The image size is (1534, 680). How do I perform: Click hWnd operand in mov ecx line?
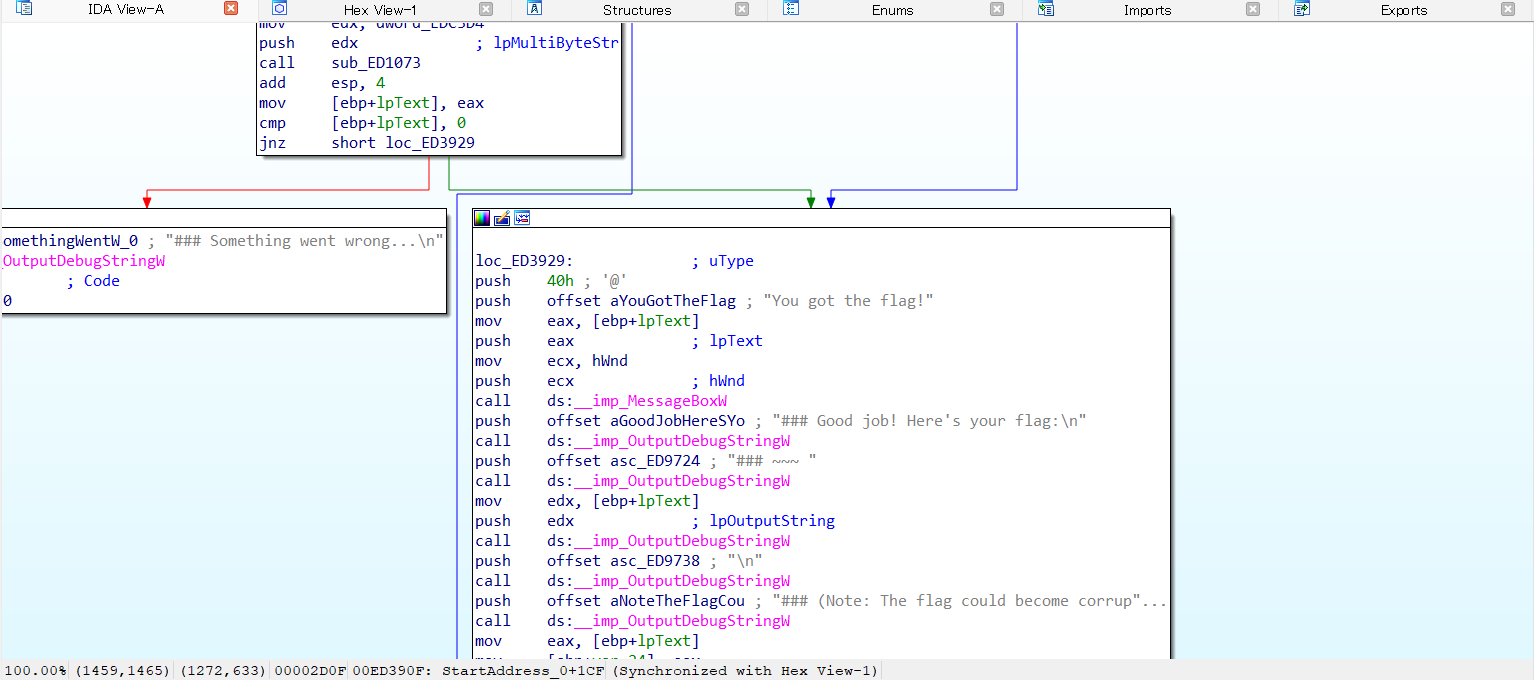[x=610, y=361]
